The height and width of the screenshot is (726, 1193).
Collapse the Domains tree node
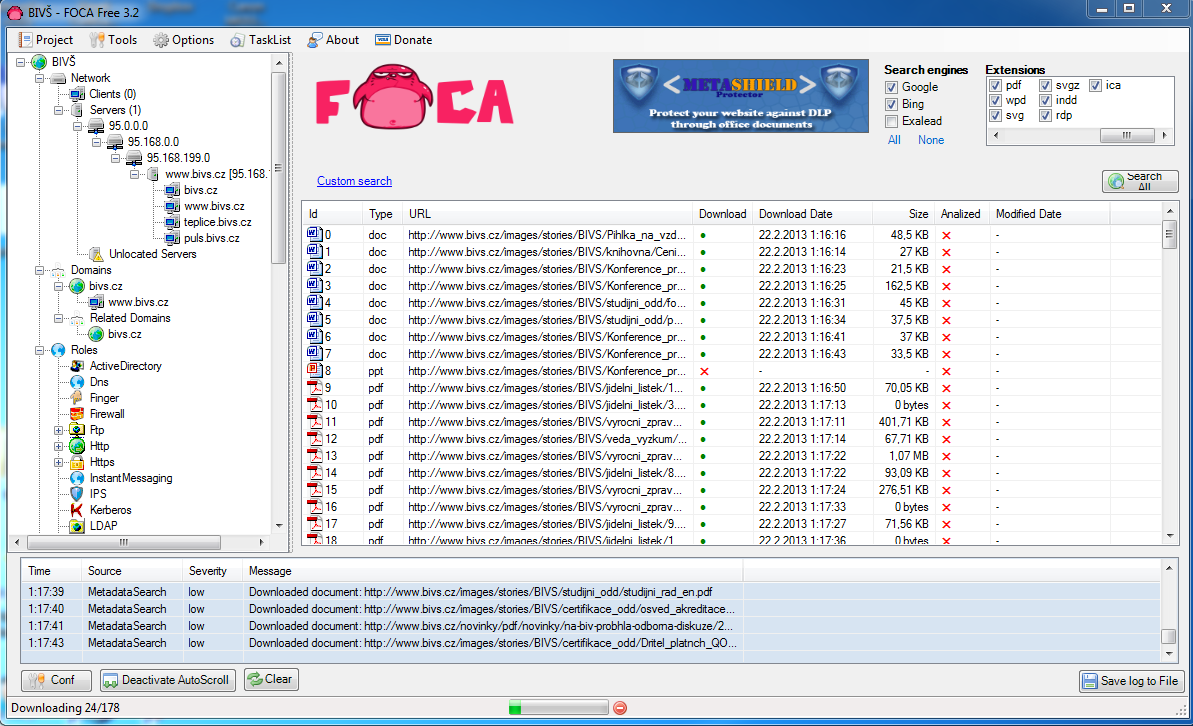[x=40, y=270]
